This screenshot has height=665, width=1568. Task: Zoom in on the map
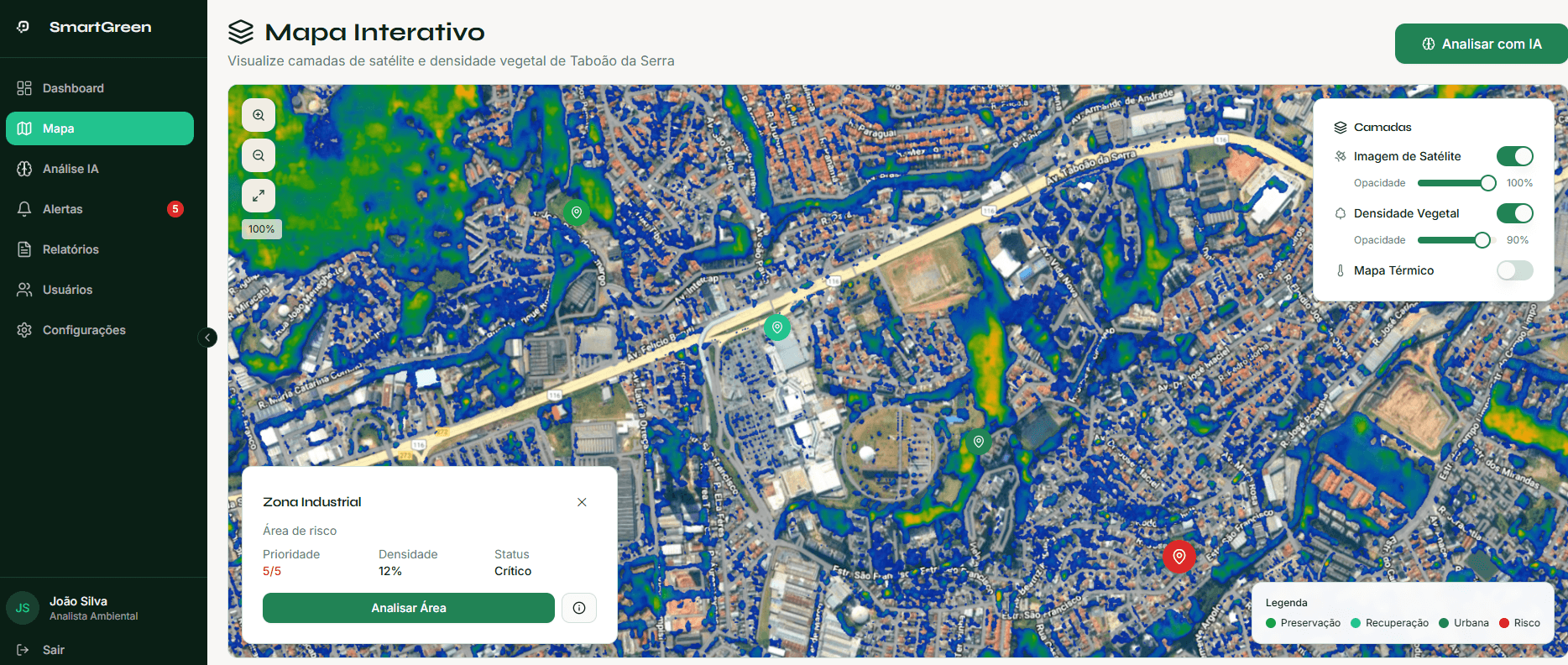pos(259,115)
